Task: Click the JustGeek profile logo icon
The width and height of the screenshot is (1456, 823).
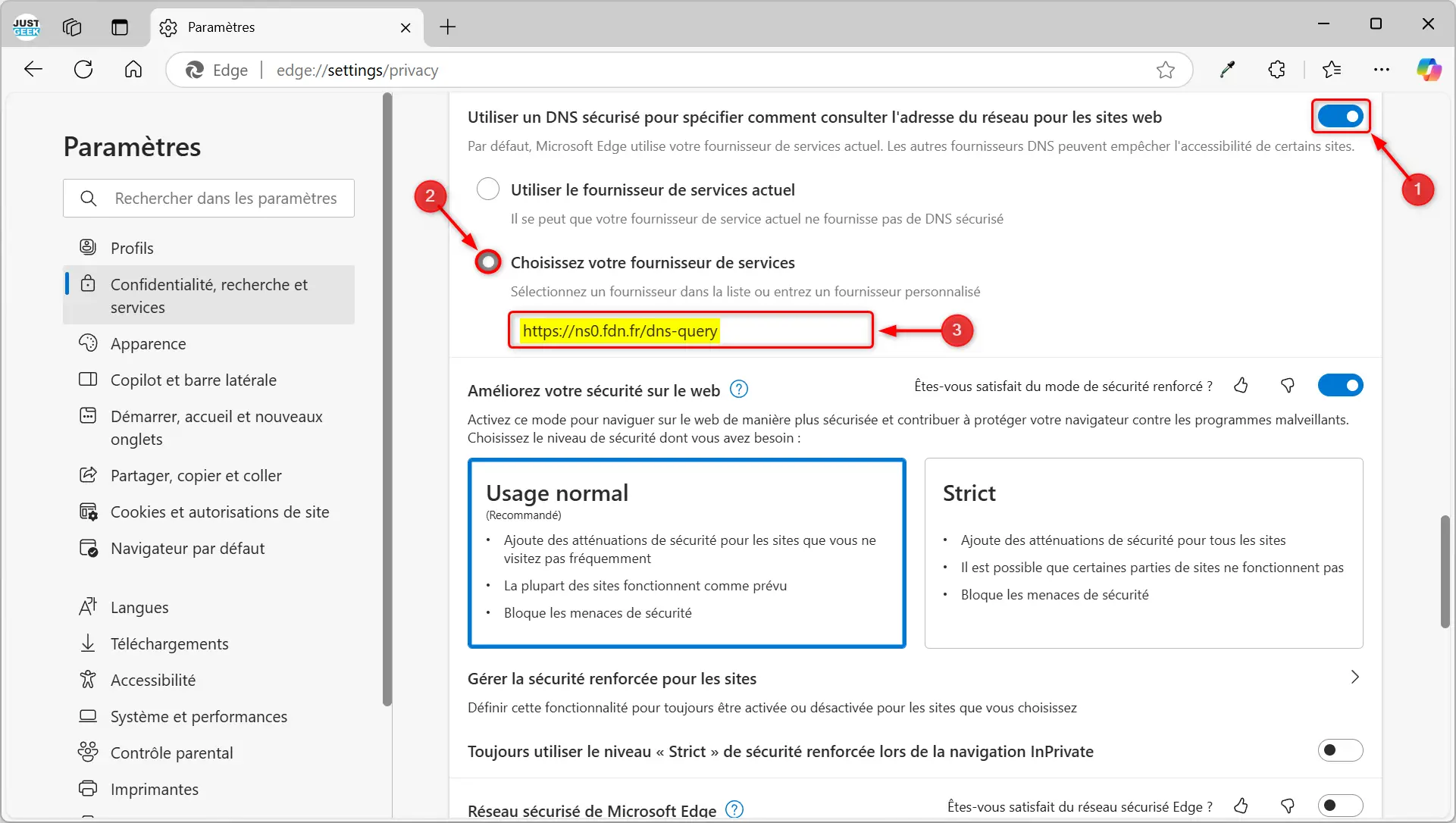Action: (x=27, y=27)
